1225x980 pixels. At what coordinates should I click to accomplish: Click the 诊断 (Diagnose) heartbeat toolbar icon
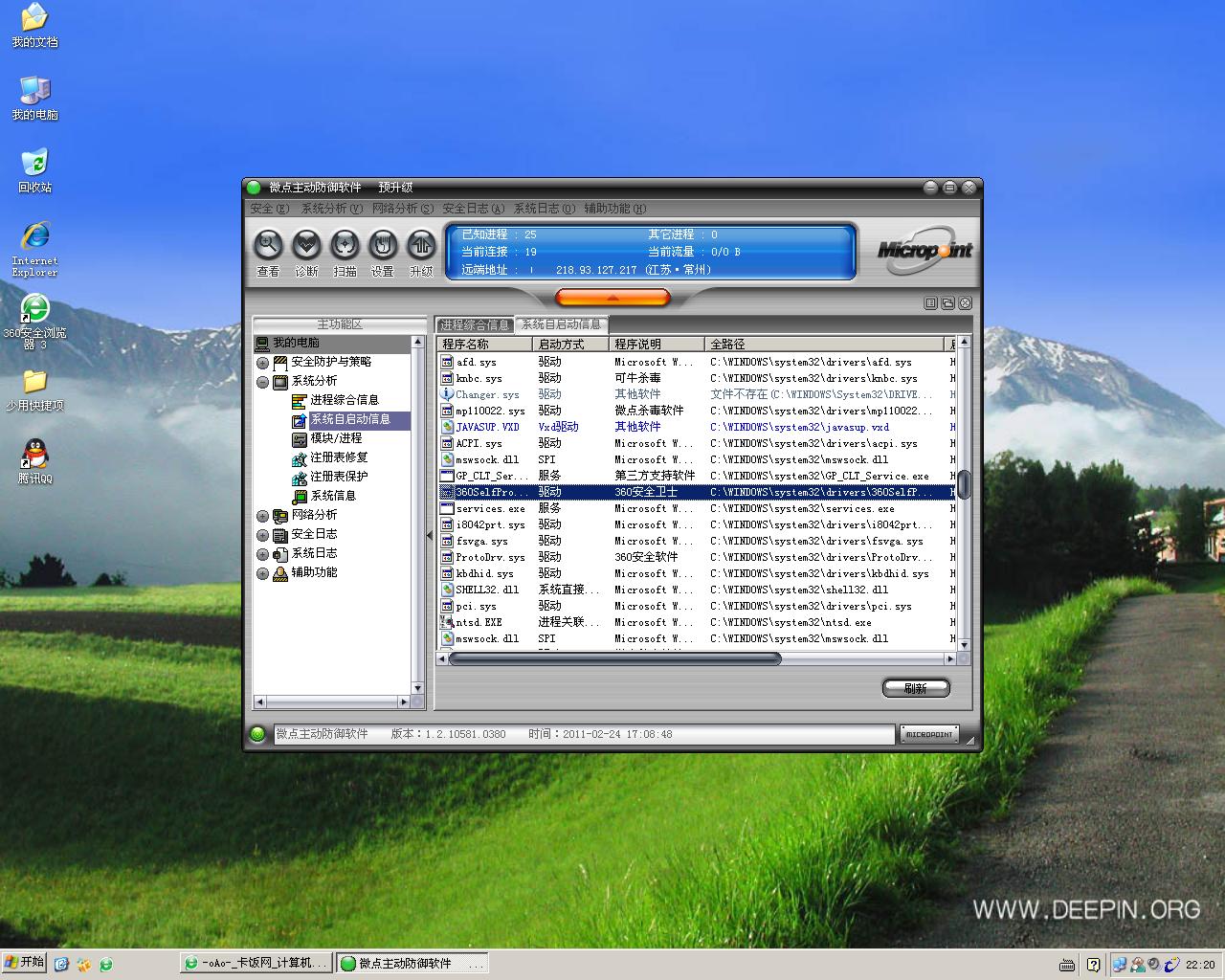point(306,246)
